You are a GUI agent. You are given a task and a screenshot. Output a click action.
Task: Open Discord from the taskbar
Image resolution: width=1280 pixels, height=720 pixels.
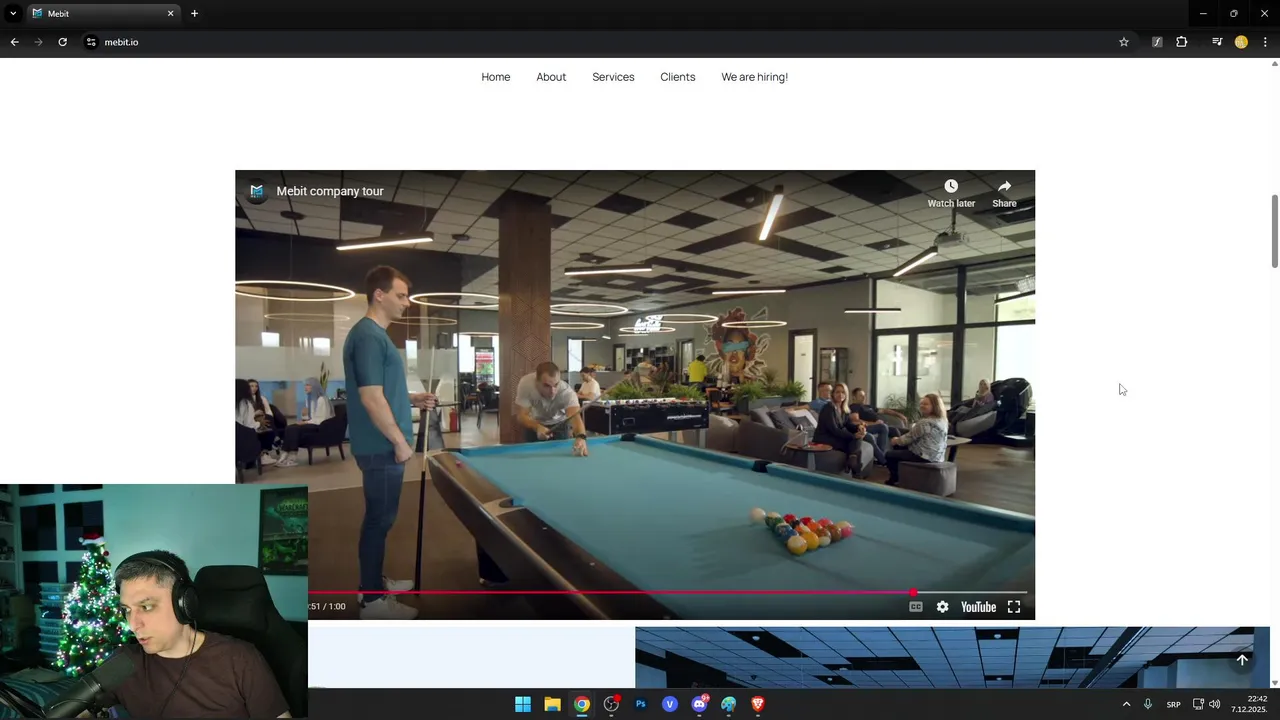click(699, 704)
